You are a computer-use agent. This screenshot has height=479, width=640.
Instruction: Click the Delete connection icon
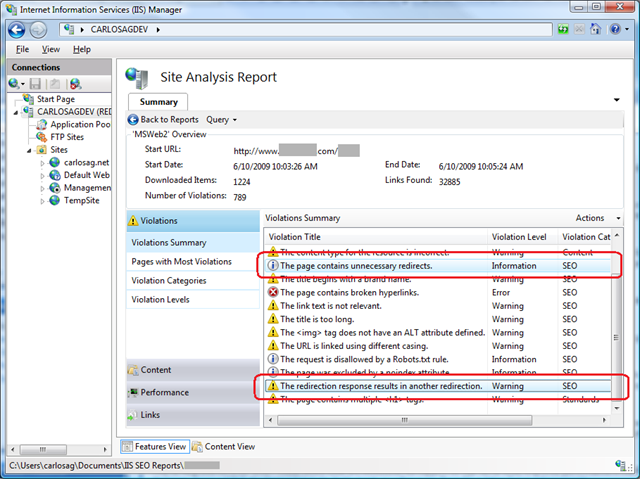[x=75, y=84]
